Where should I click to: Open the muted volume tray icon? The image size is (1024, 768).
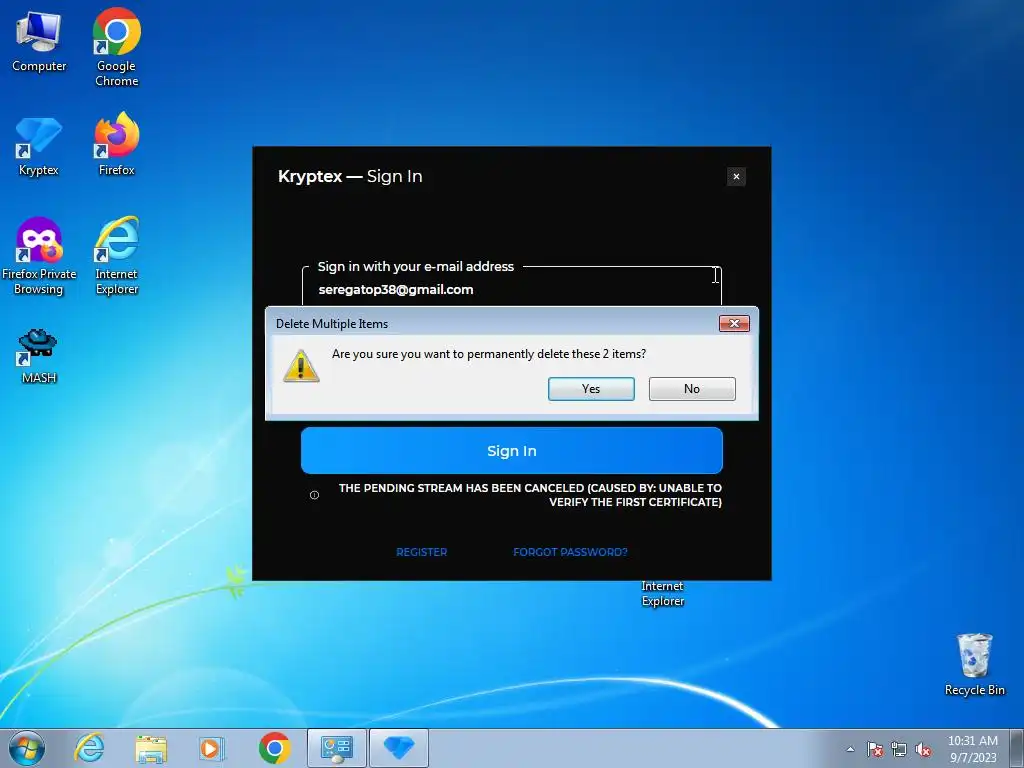point(923,749)
